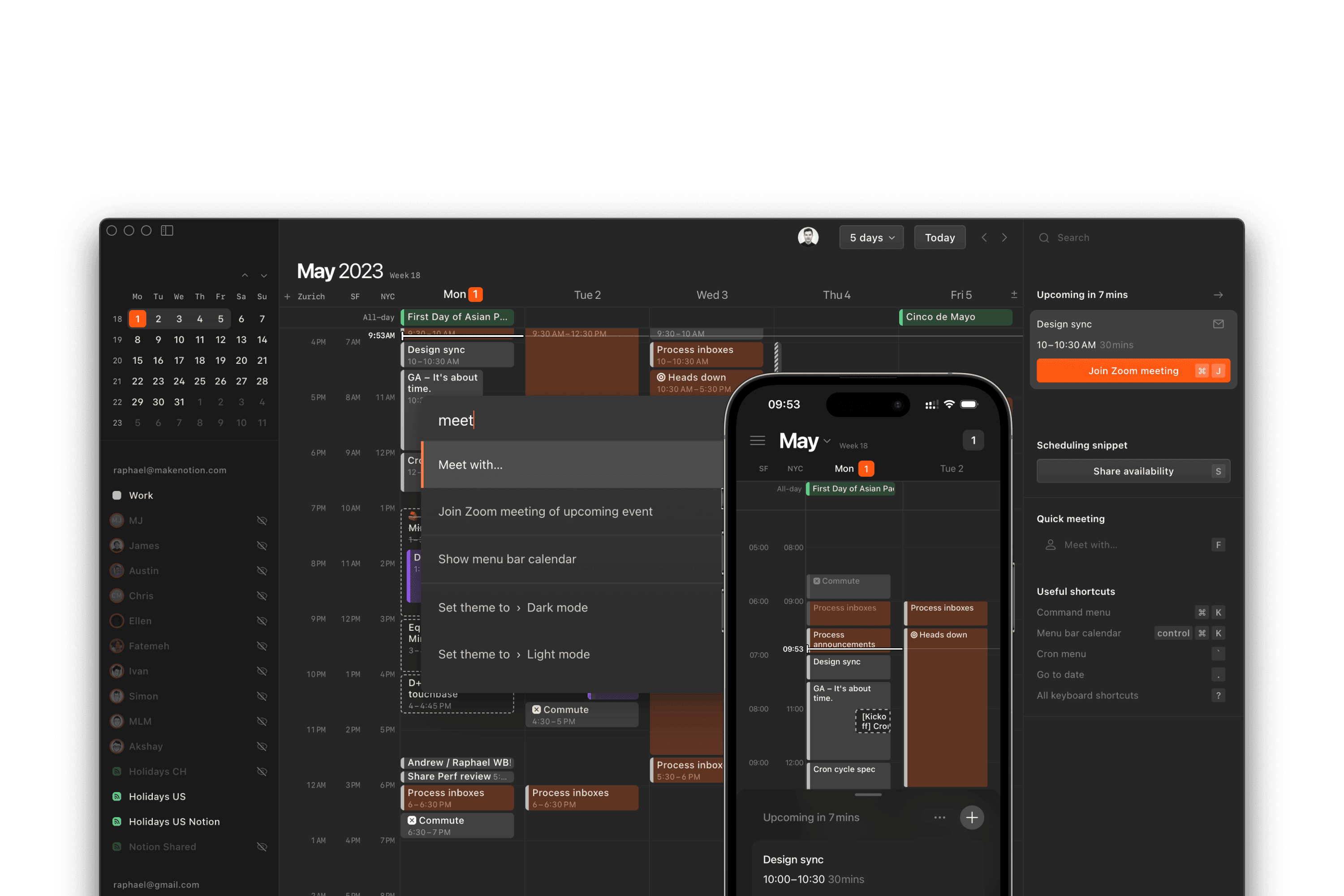This screenshot has width=1344, height=896.
Task: Choose Show menu bar calendar command
Action: [507, 559]
